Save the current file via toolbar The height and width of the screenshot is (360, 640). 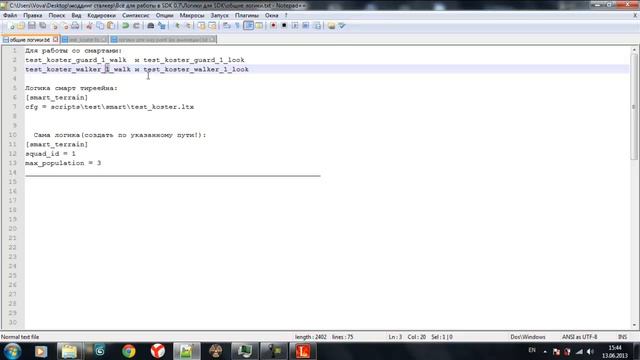tap(31, 26)
